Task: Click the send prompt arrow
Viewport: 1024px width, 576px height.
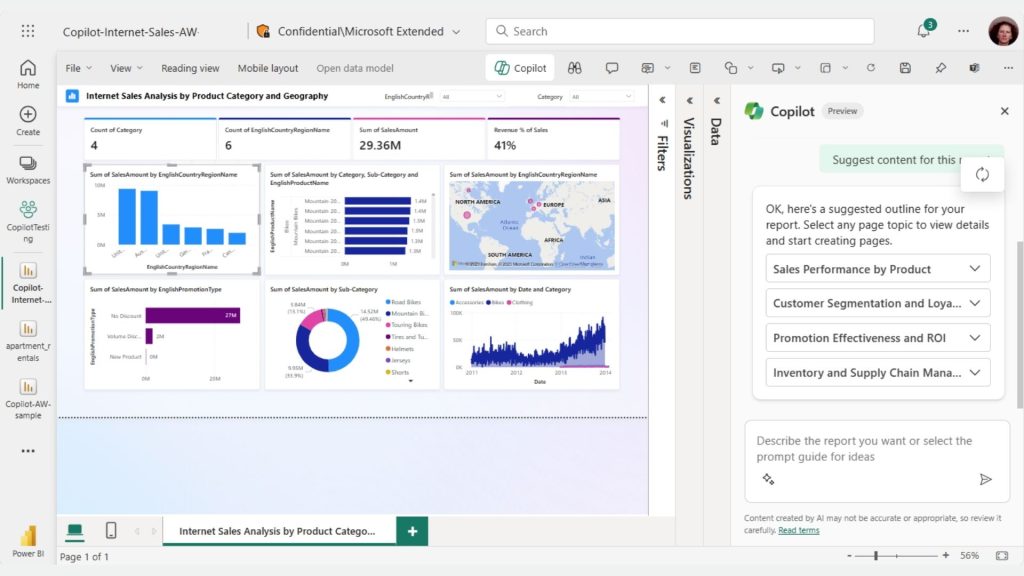Action: tap(985, 479)
